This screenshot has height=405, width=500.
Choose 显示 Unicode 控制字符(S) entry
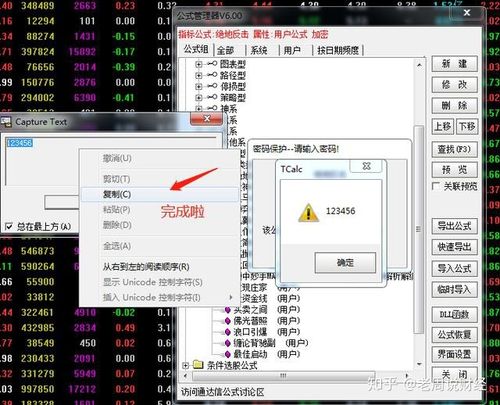click(160, 282)
